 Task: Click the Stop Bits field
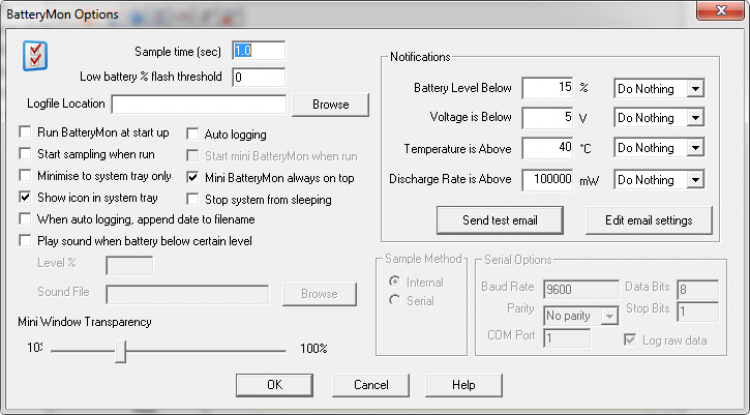[698, 312]
